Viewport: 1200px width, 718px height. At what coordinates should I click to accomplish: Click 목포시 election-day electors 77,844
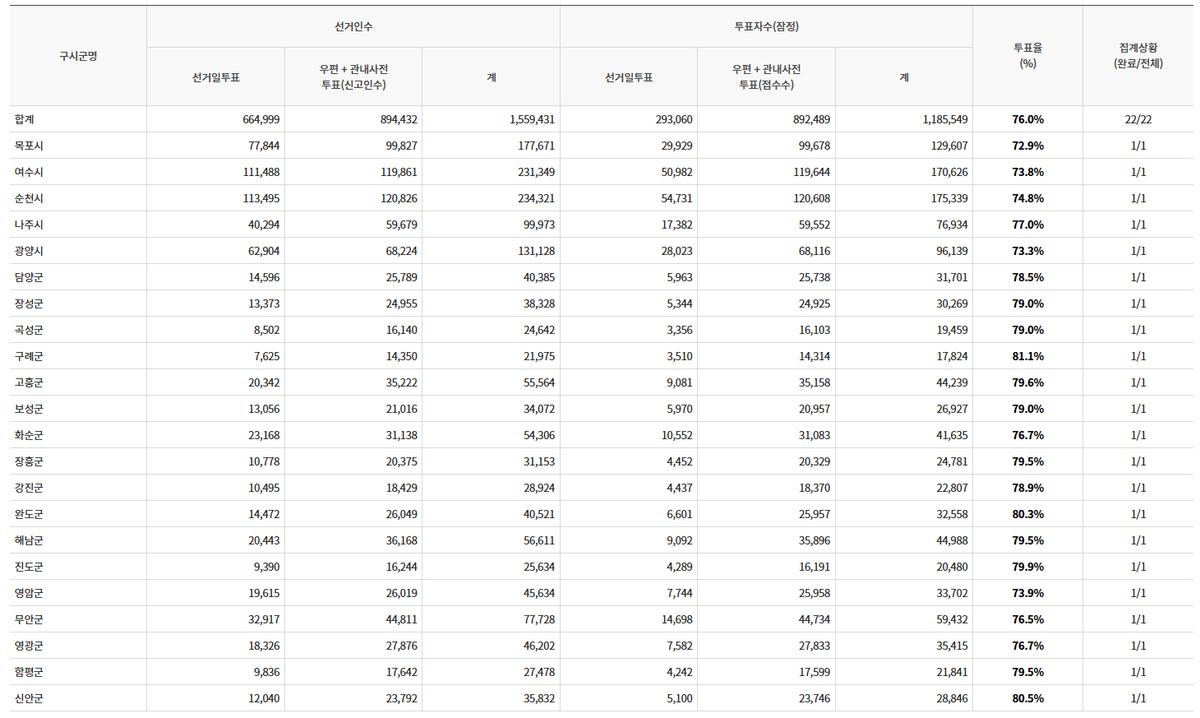(264, 146)
